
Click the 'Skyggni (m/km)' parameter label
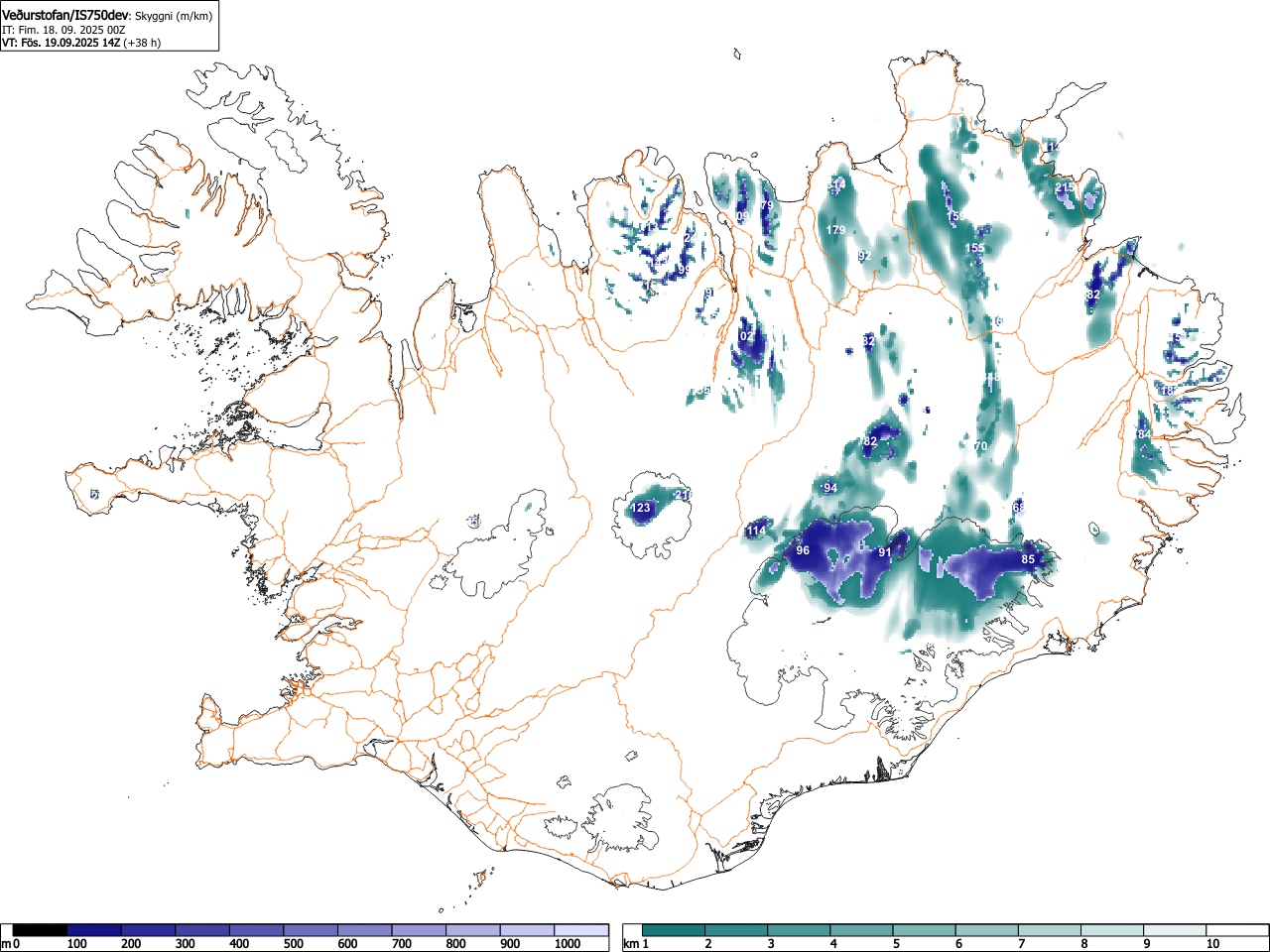click(x=173, y=17)
